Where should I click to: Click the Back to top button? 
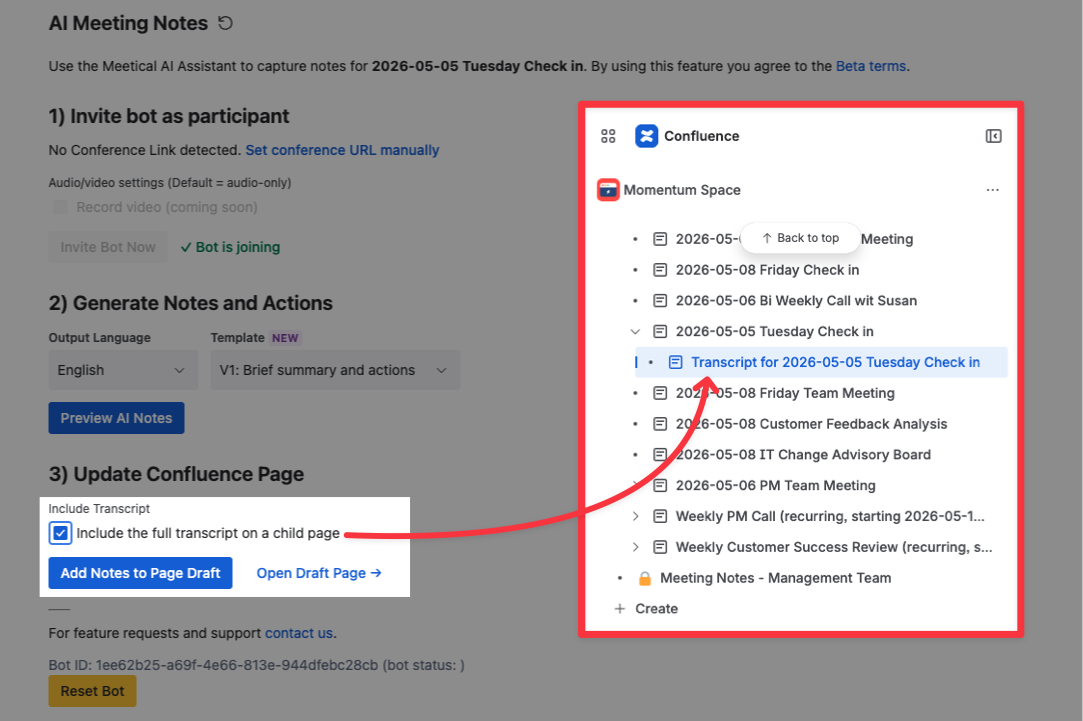[x=800, y=238]
